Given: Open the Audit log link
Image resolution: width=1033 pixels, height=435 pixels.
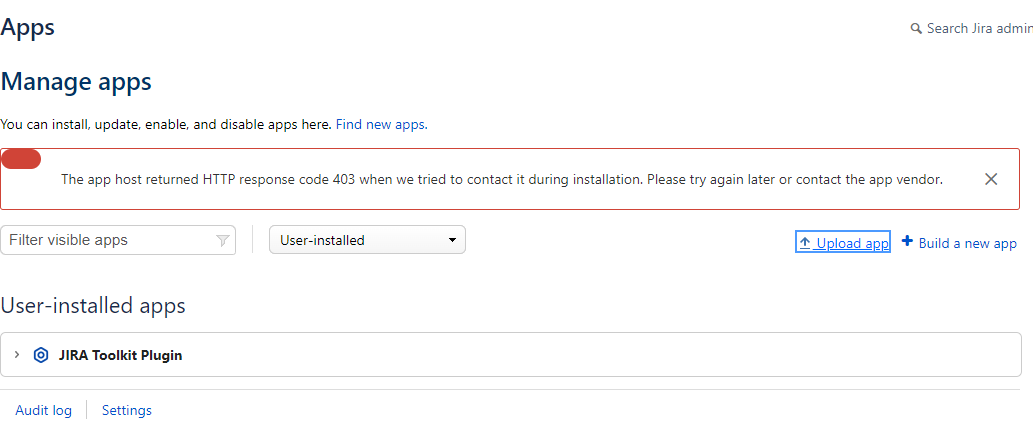Looking at the screenshot, I should [x=43, y=410].
